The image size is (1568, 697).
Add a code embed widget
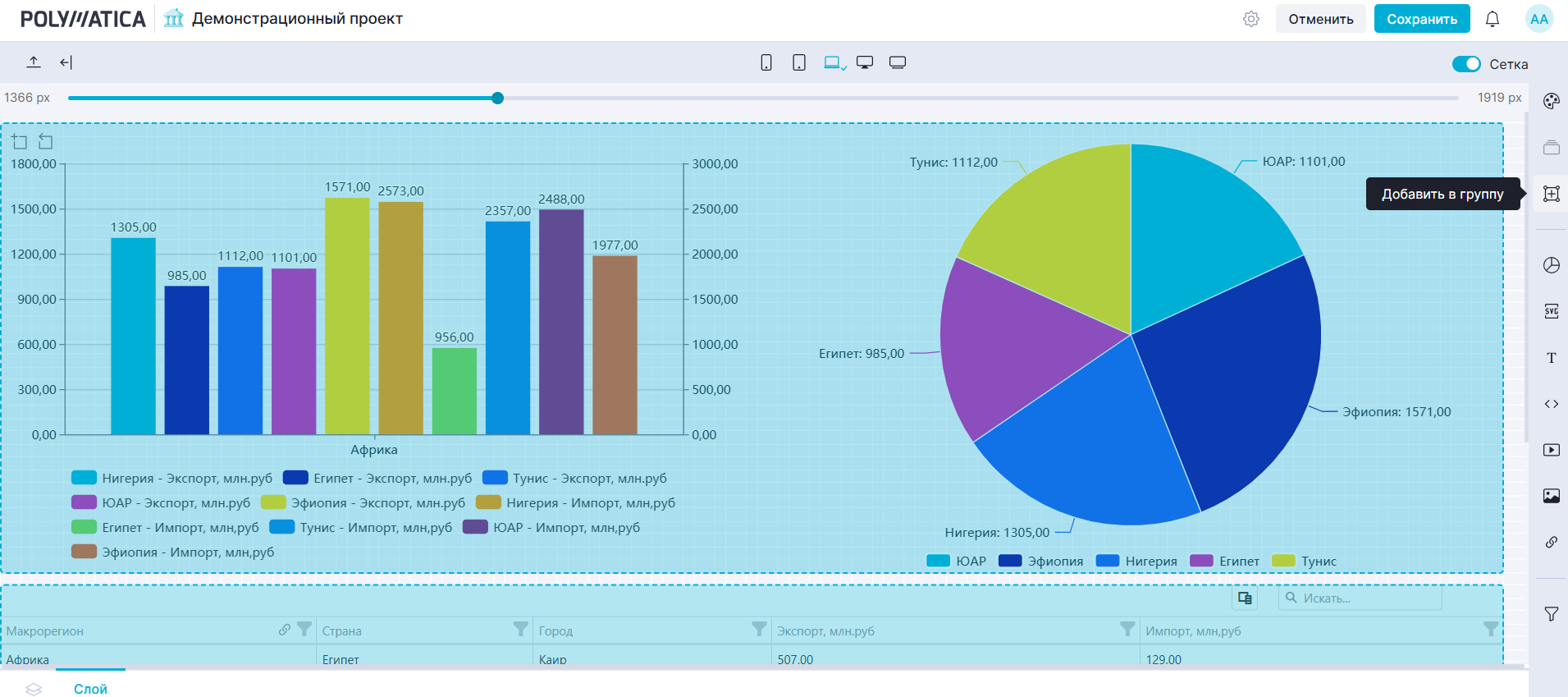coord(1551,404)
